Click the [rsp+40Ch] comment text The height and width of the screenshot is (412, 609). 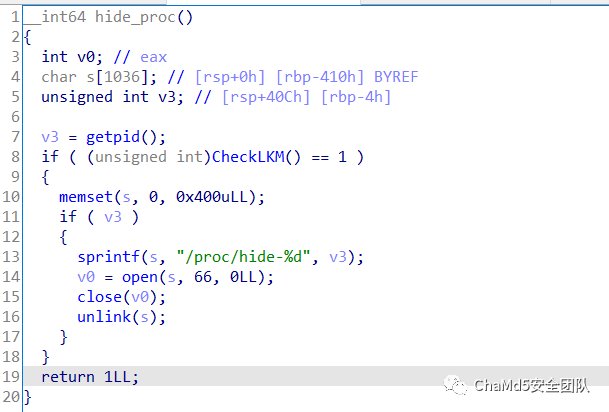click(266, 97)
